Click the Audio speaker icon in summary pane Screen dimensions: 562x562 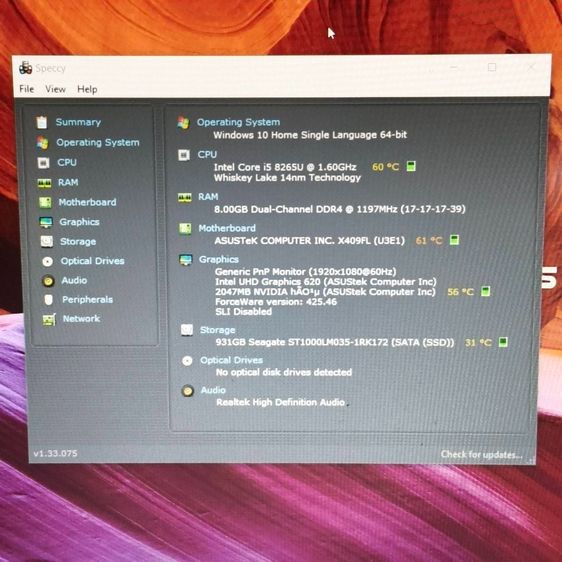[x=187, y=391]
